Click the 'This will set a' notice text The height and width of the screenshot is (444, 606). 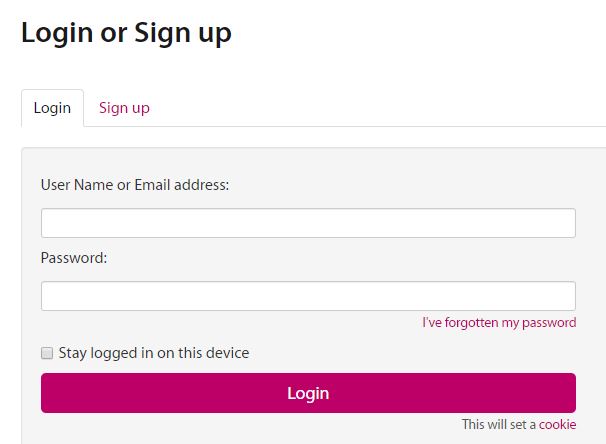pos(498,425)
